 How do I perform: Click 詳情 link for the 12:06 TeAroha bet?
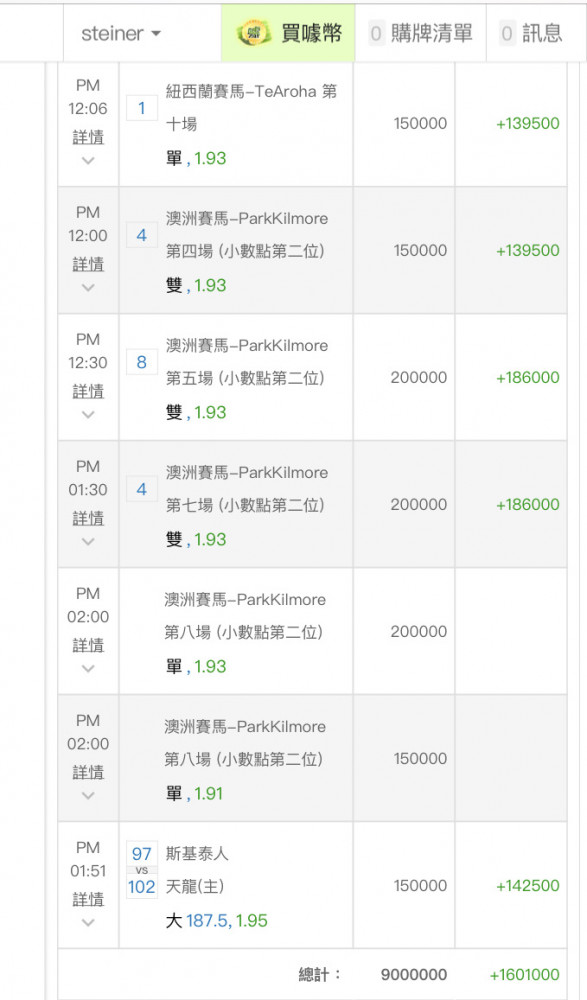click(88, 137)
